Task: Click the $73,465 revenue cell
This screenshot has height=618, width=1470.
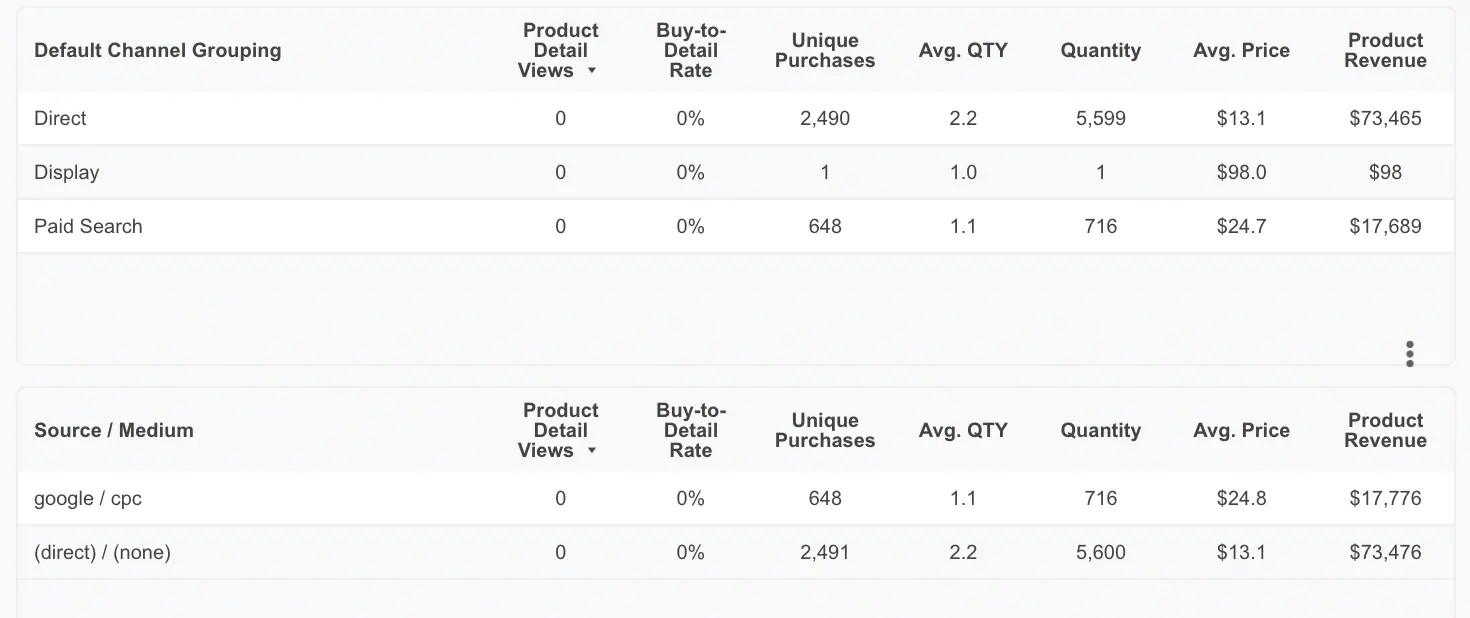Action: 1385,119
